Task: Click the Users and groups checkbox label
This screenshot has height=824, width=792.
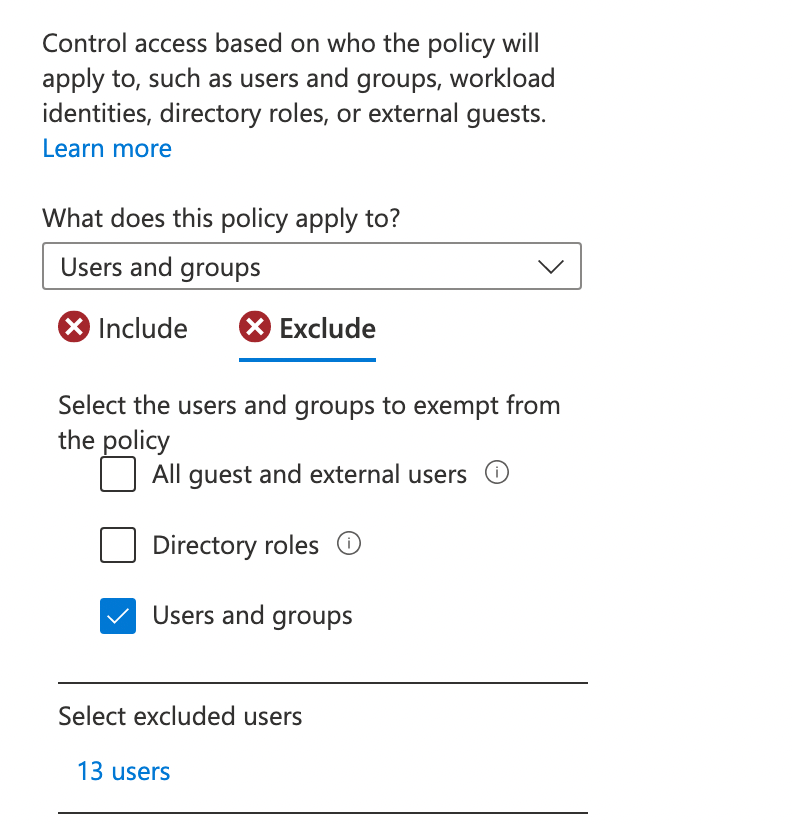Action: coord(252,615)
